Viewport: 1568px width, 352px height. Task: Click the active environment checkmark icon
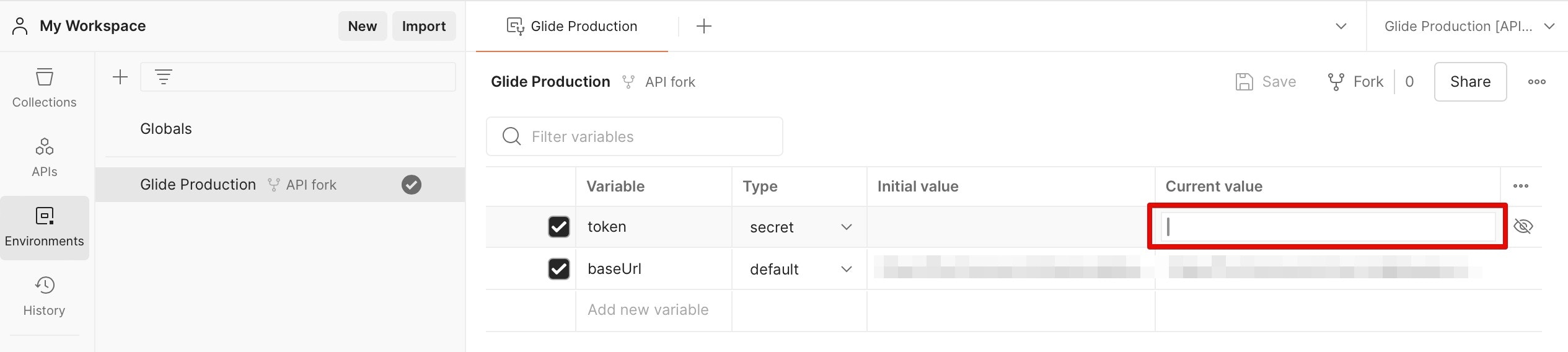[411, 185]
